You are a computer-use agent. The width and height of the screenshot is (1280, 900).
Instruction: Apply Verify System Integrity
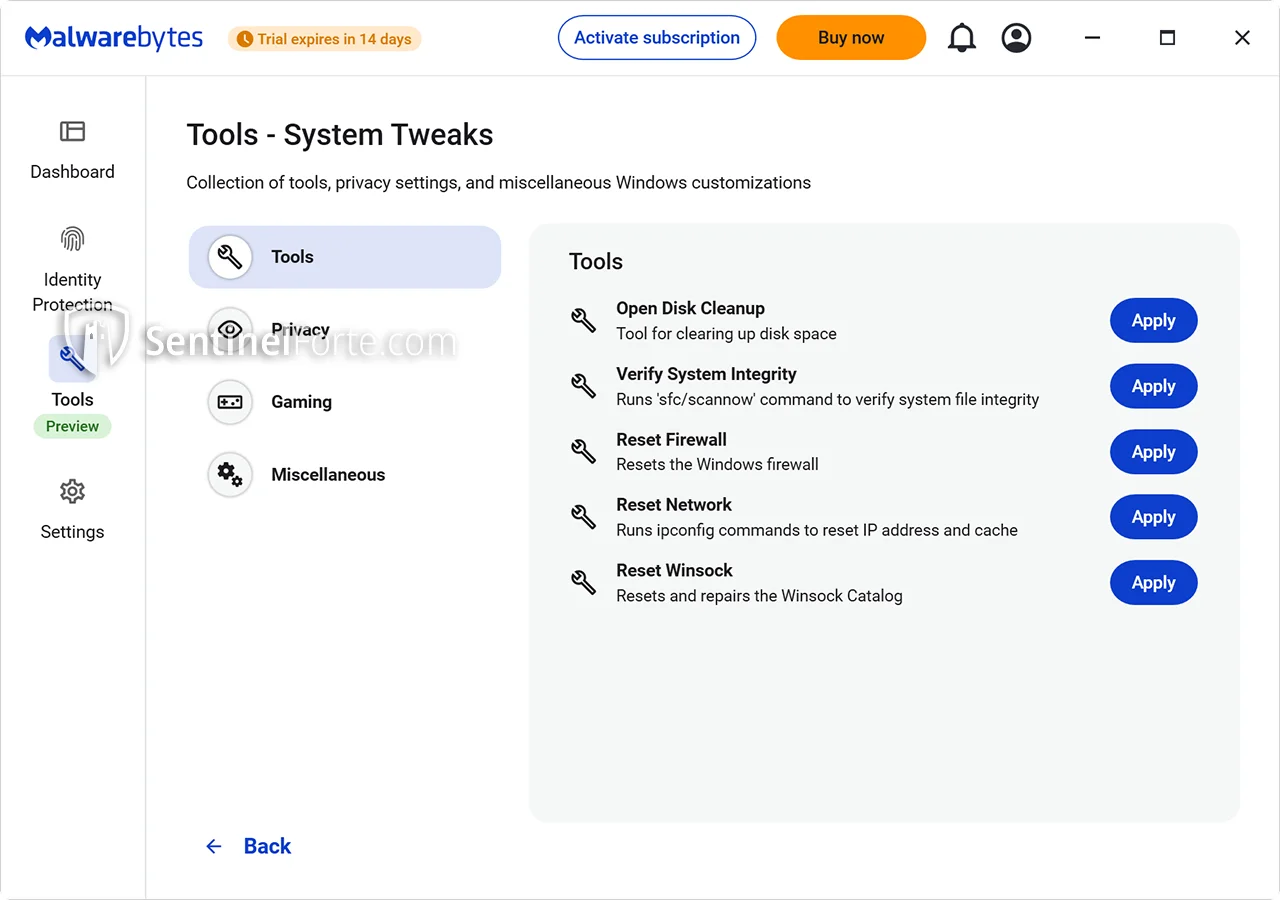point(1153,386)
